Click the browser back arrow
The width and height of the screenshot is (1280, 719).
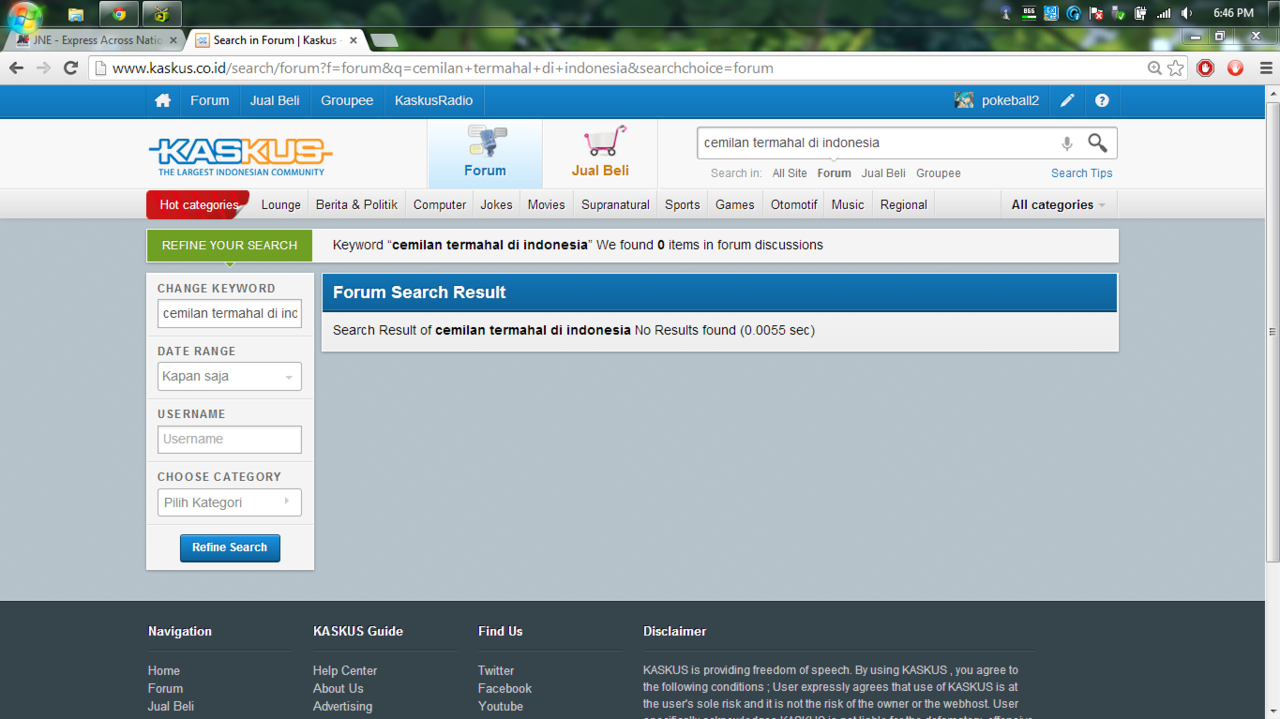tap(16, 68)
